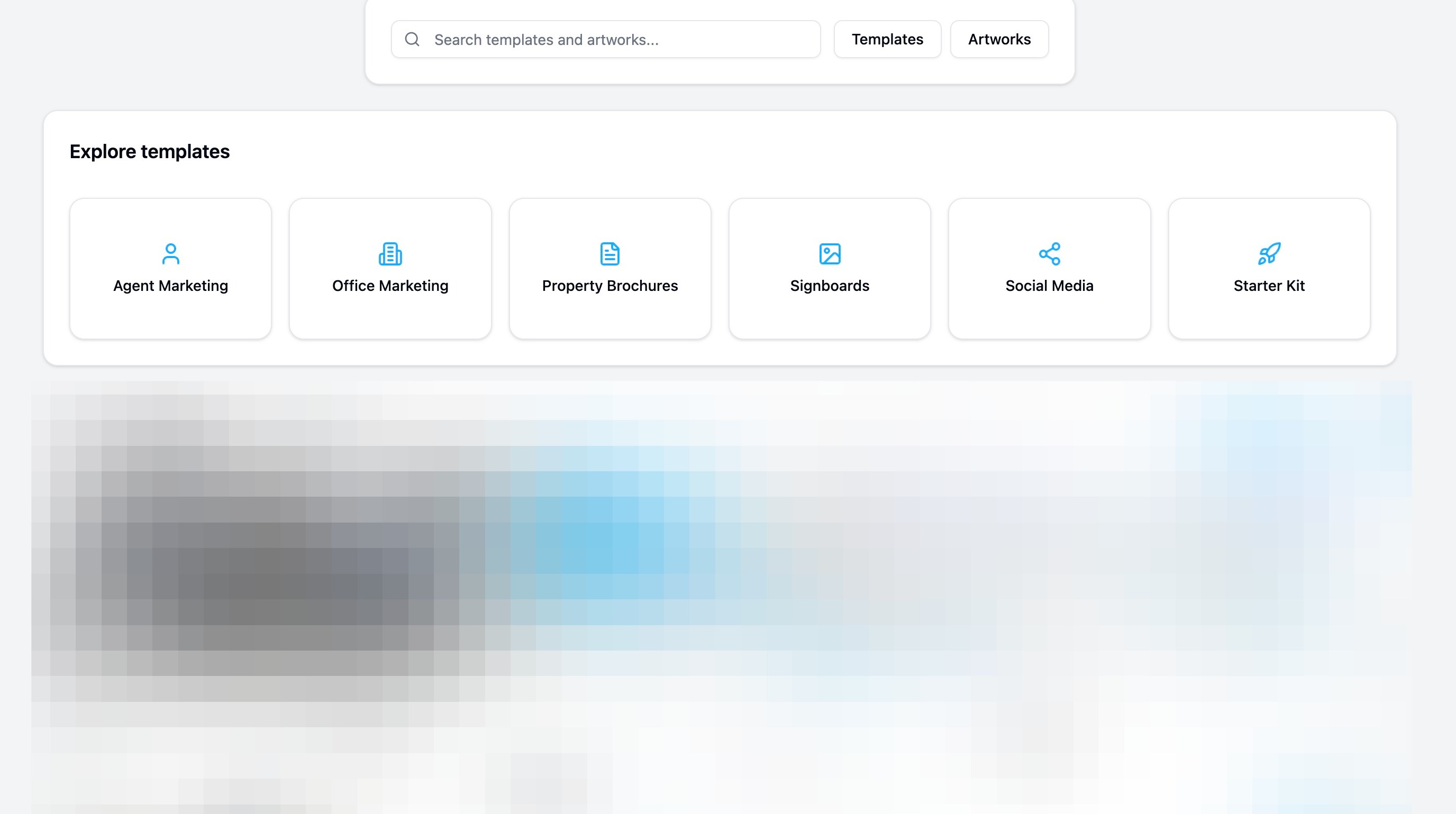The width and height of the screenshot is (1456, 814).
Task: Click the Starter Kit rocket icon
Action: 1269,254
